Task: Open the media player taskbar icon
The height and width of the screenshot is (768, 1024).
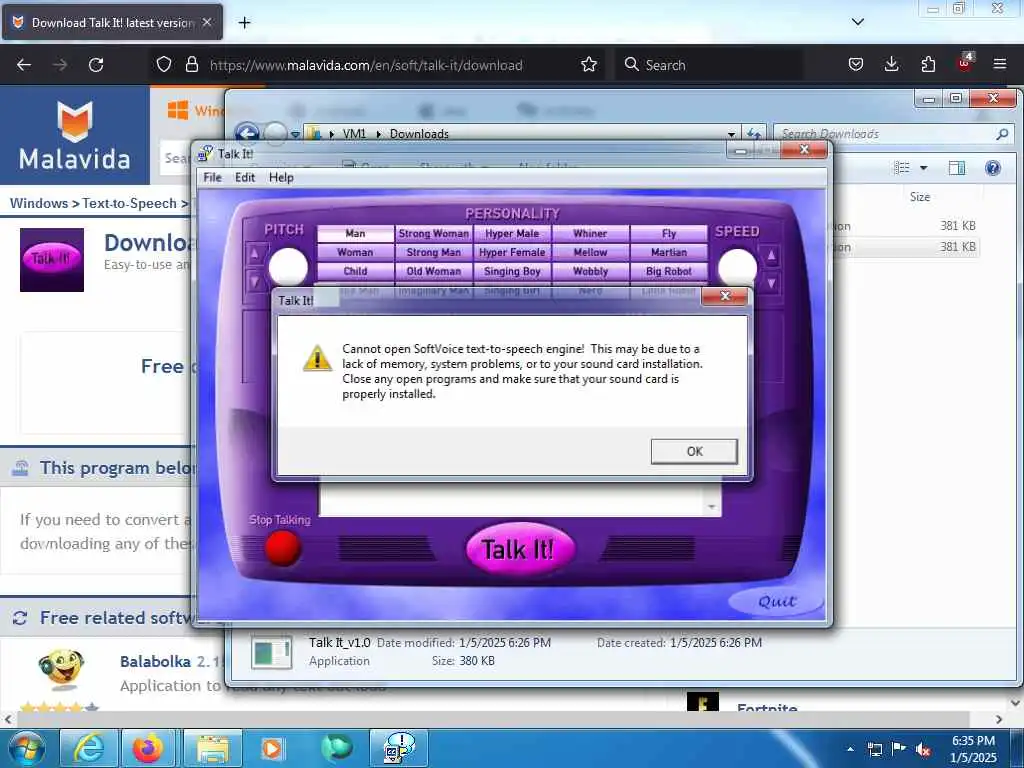Action: point(272,748)
